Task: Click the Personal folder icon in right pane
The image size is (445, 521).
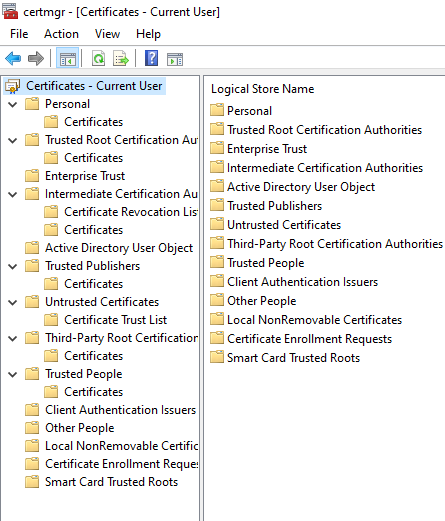Action: tap(217, 110)
